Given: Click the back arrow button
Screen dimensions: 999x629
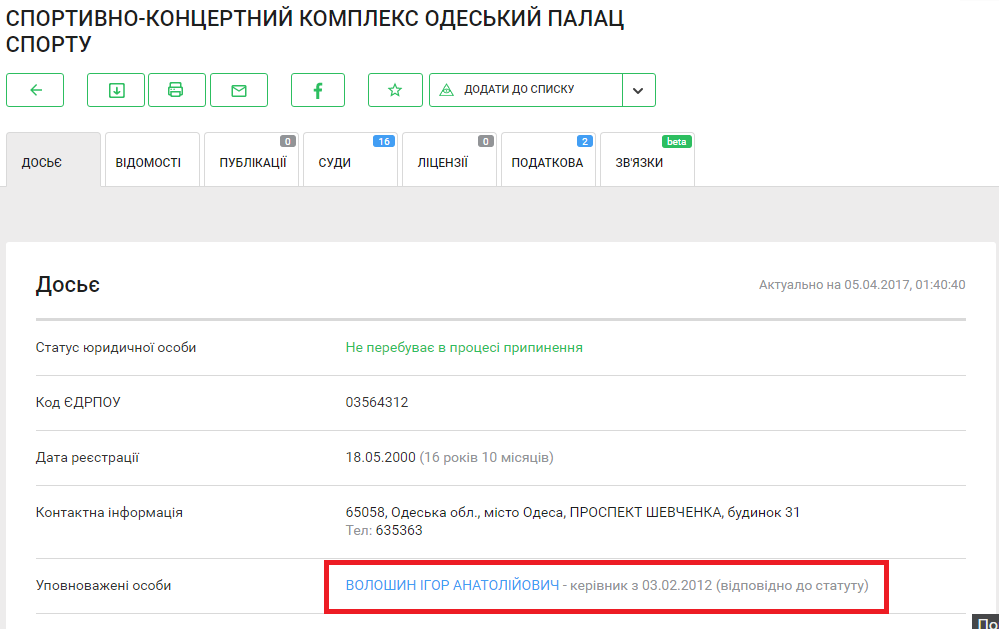Looking at the screenshot, I should (35, 90).
